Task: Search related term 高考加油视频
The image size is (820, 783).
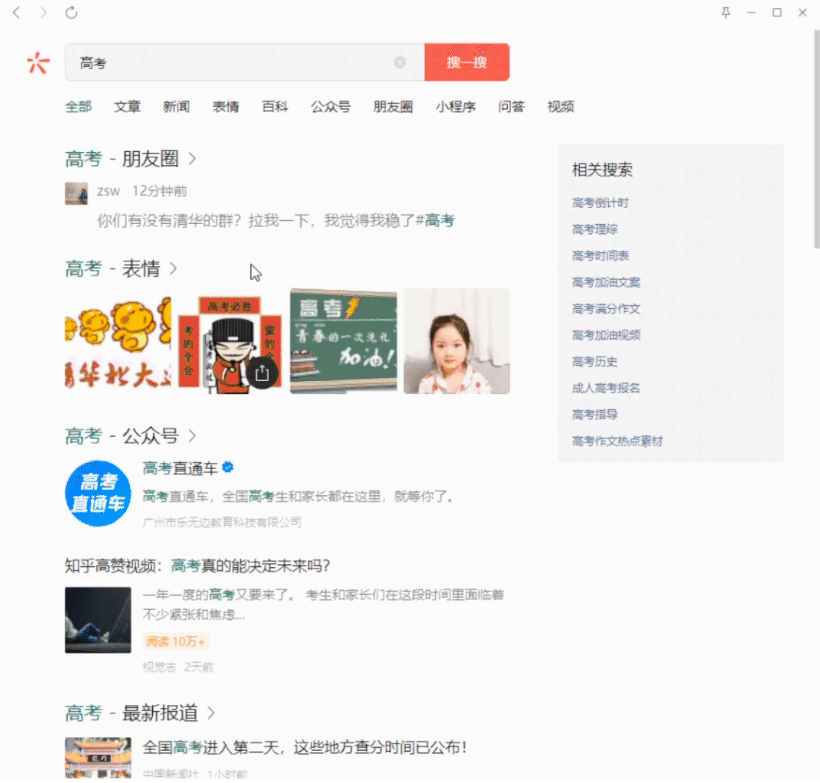Action: coord(606,335)
